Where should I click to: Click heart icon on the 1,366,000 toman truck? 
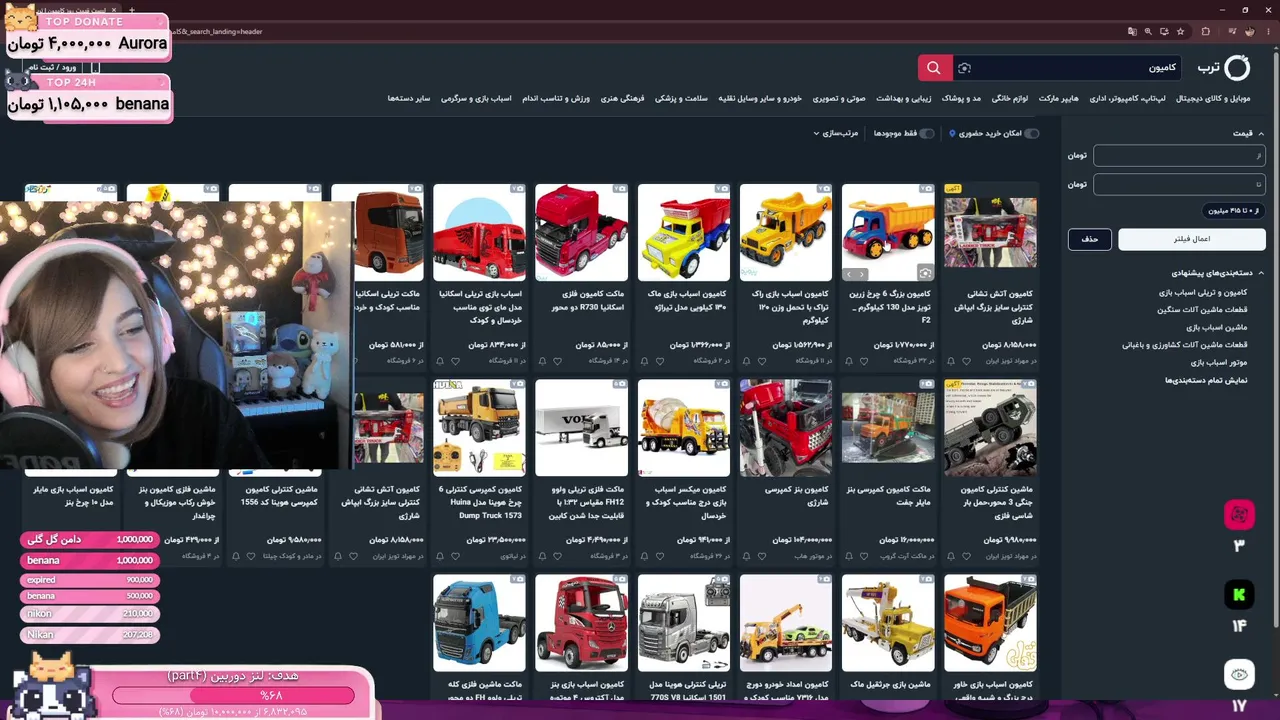pos(660,361)
